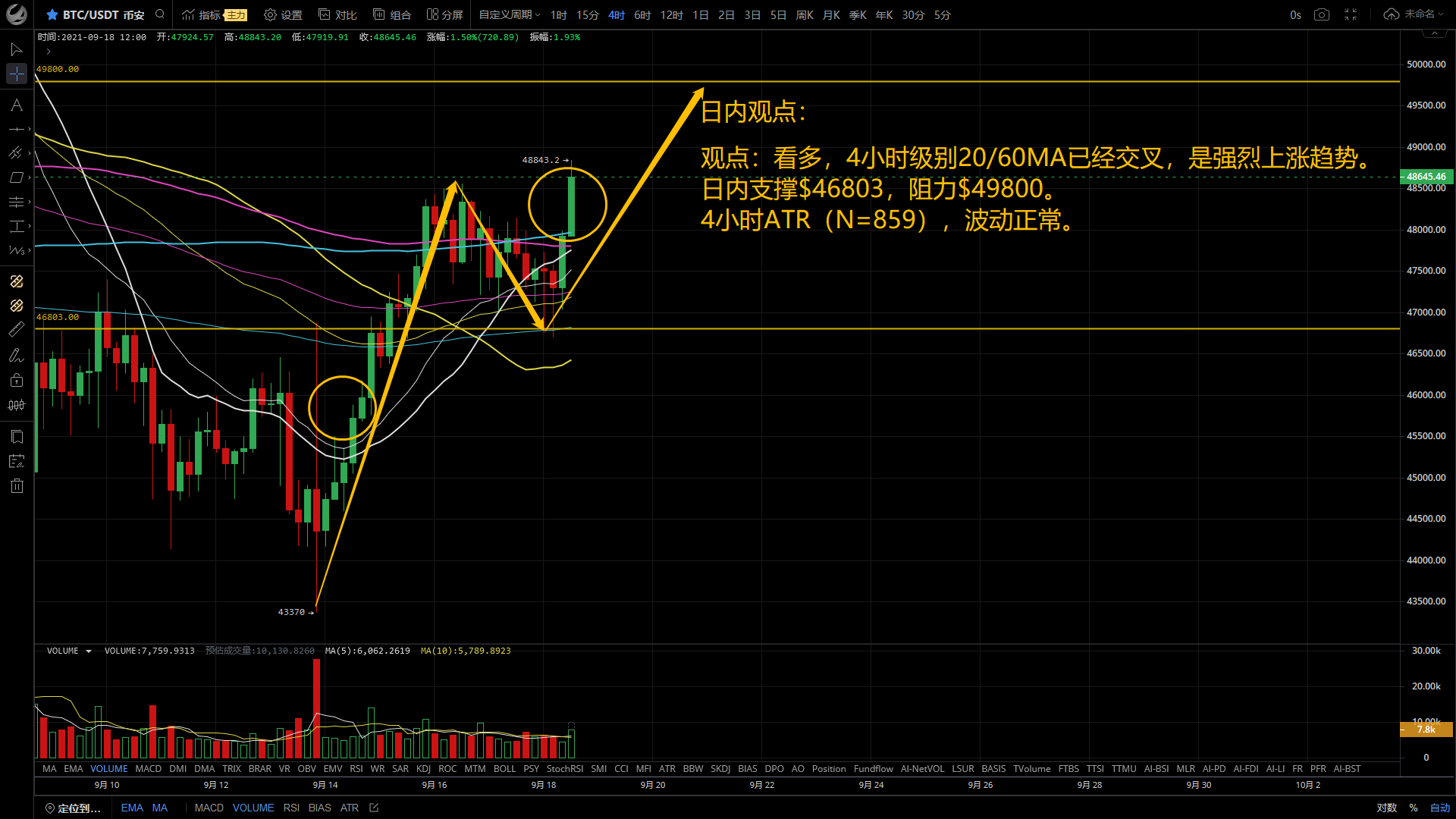Toggle logarithmic scale 对数

coord(1386,808)
